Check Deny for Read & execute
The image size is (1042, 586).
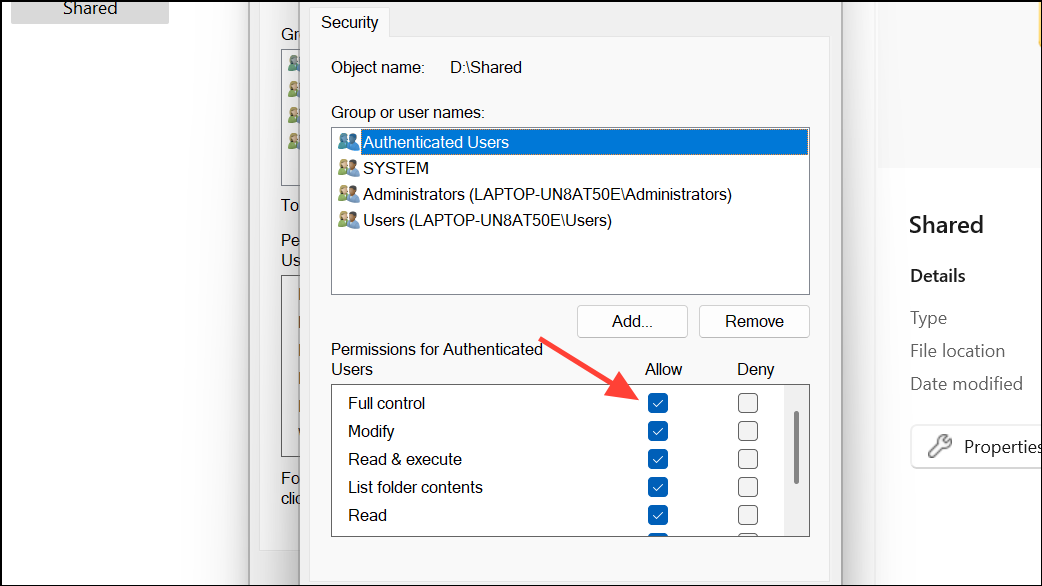click(748, 459)
